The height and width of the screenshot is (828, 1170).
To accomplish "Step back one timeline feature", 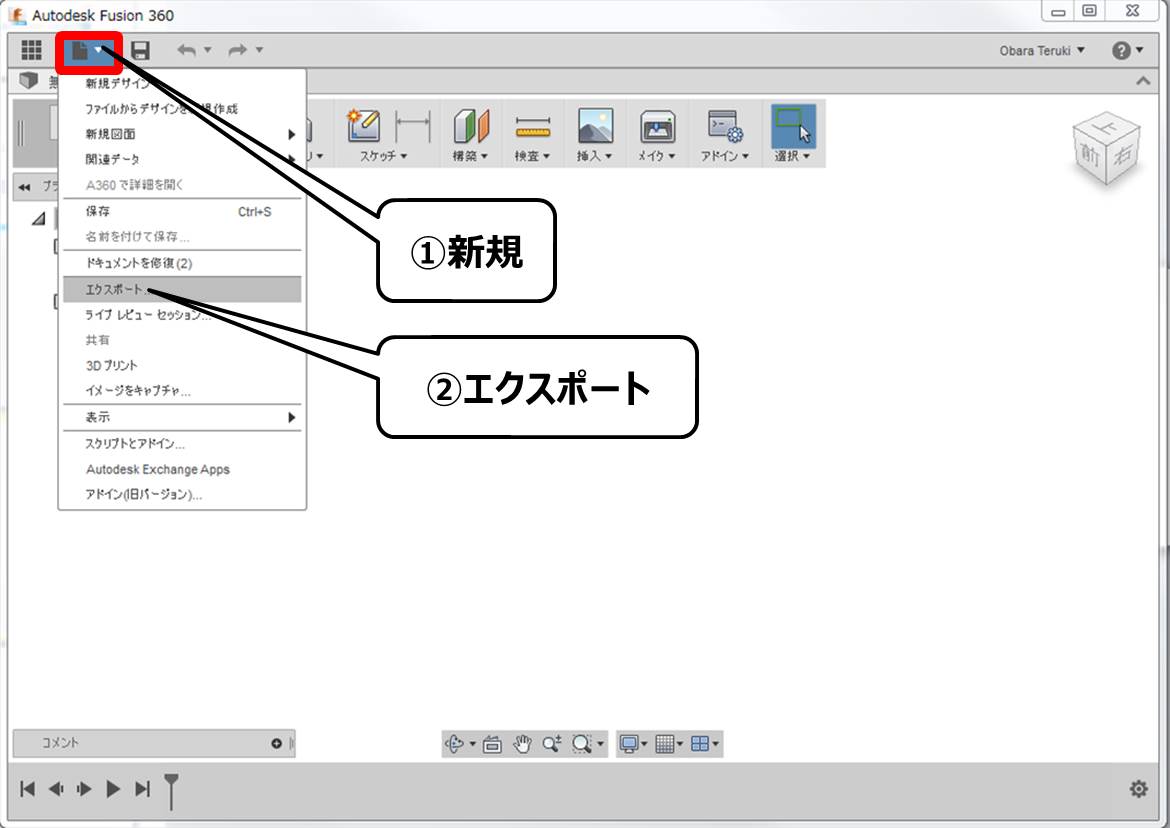I will point(56,788).
